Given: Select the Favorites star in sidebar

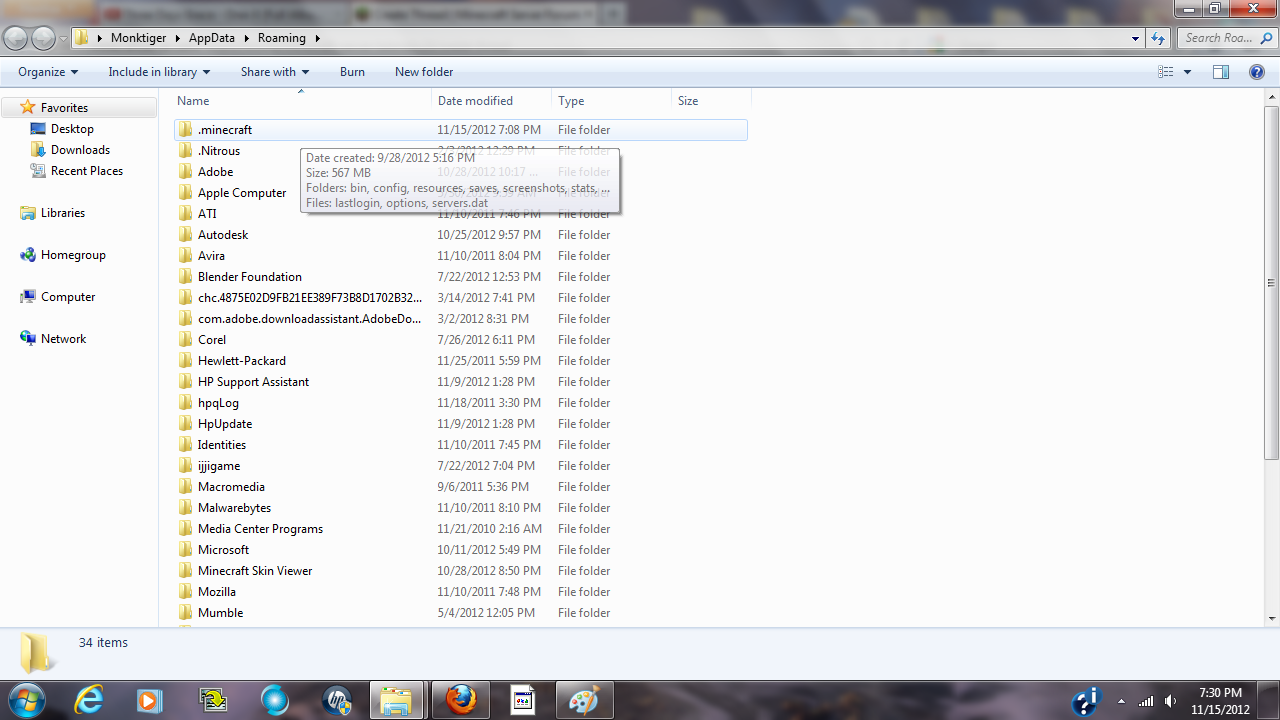Looking at the screenshot, I should [28, 107].
